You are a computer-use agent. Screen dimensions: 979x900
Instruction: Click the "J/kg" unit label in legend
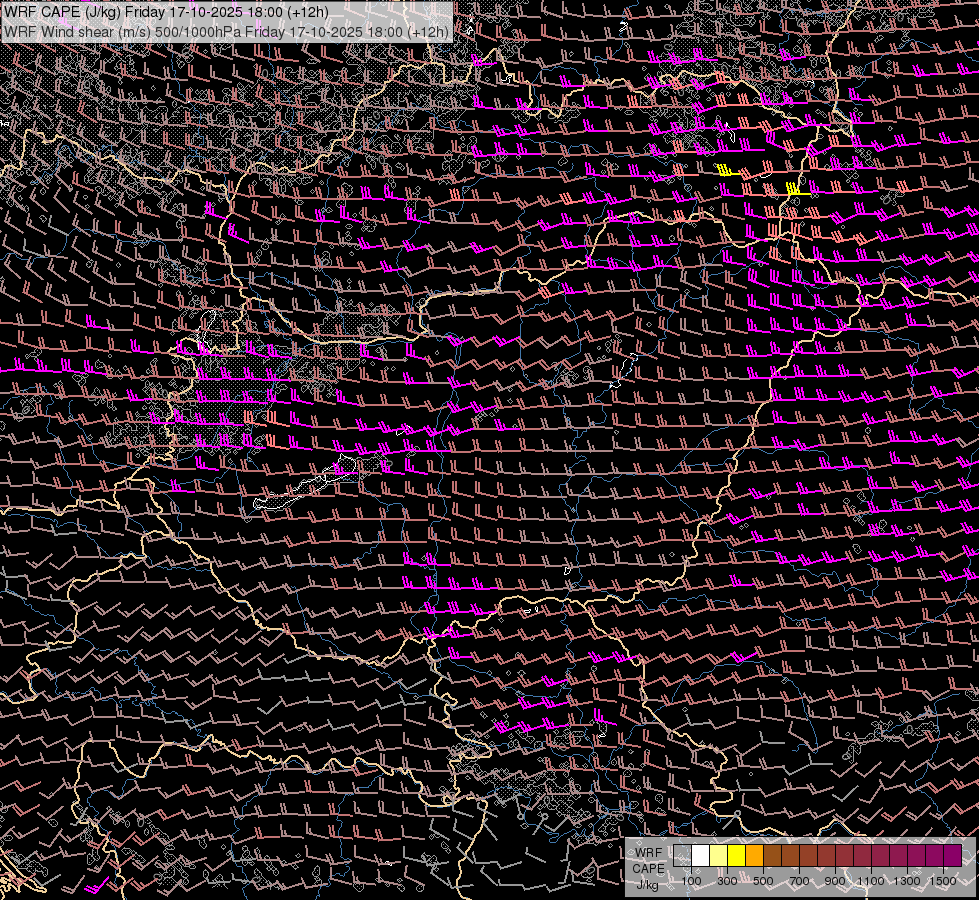coord(647,884)
